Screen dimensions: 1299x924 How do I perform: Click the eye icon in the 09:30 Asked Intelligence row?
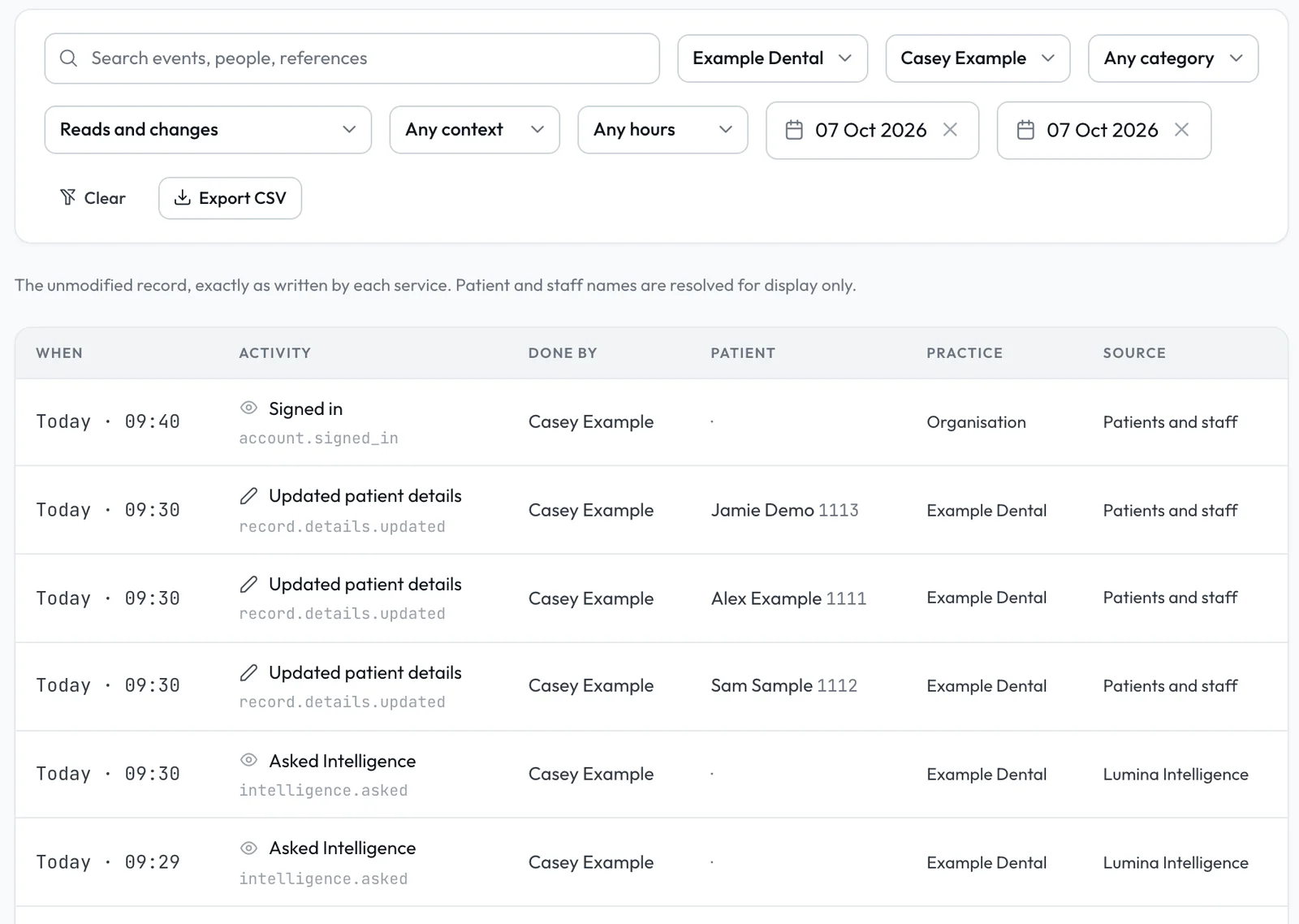tap(248, 760)
